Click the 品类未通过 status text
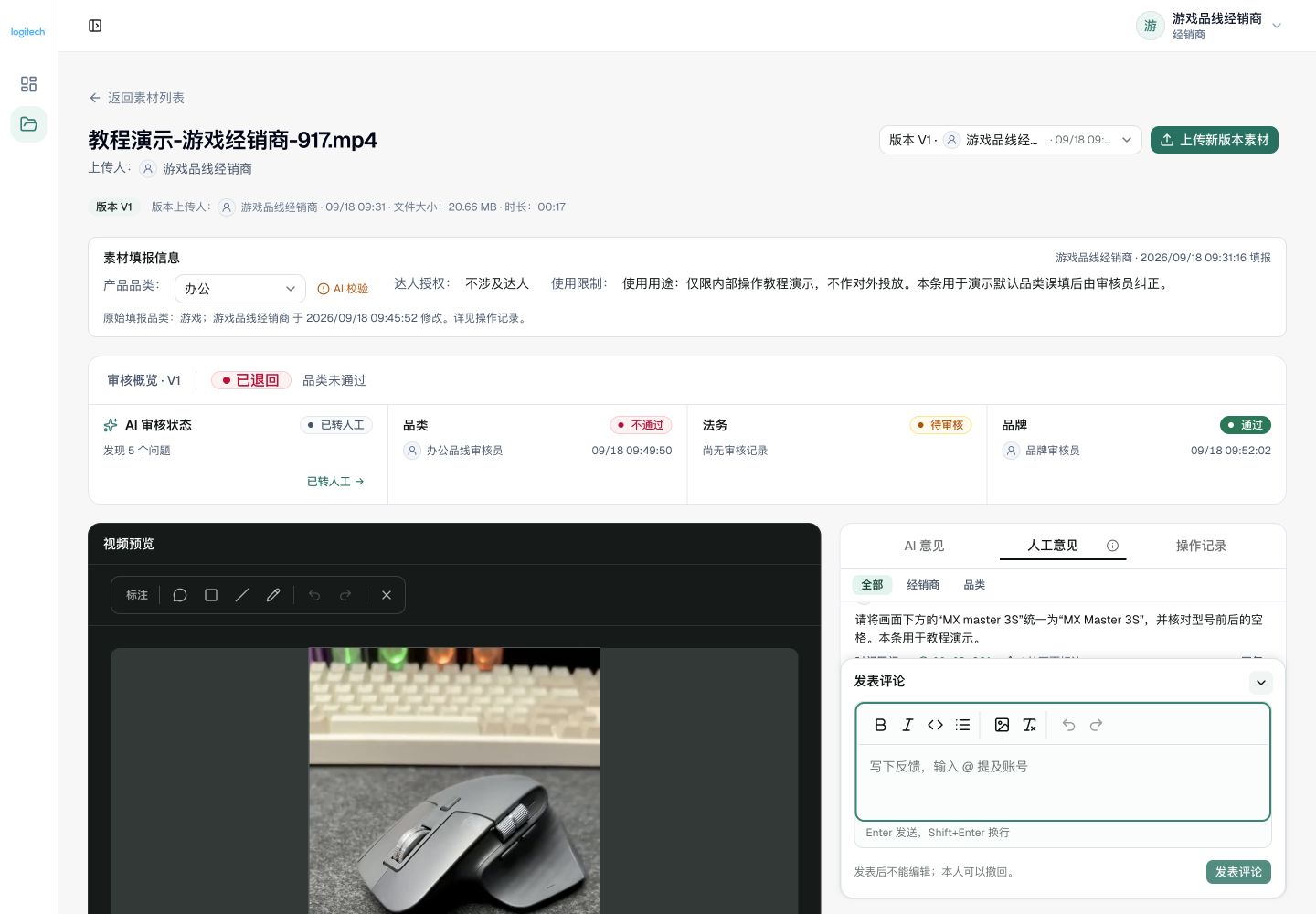This screenshot has height=914, width=1316. (334, 380)
